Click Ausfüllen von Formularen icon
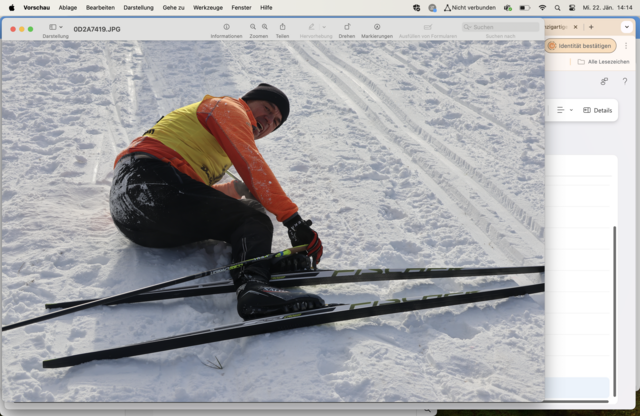Viewport: 640px width, 416px height. point(428,27)
